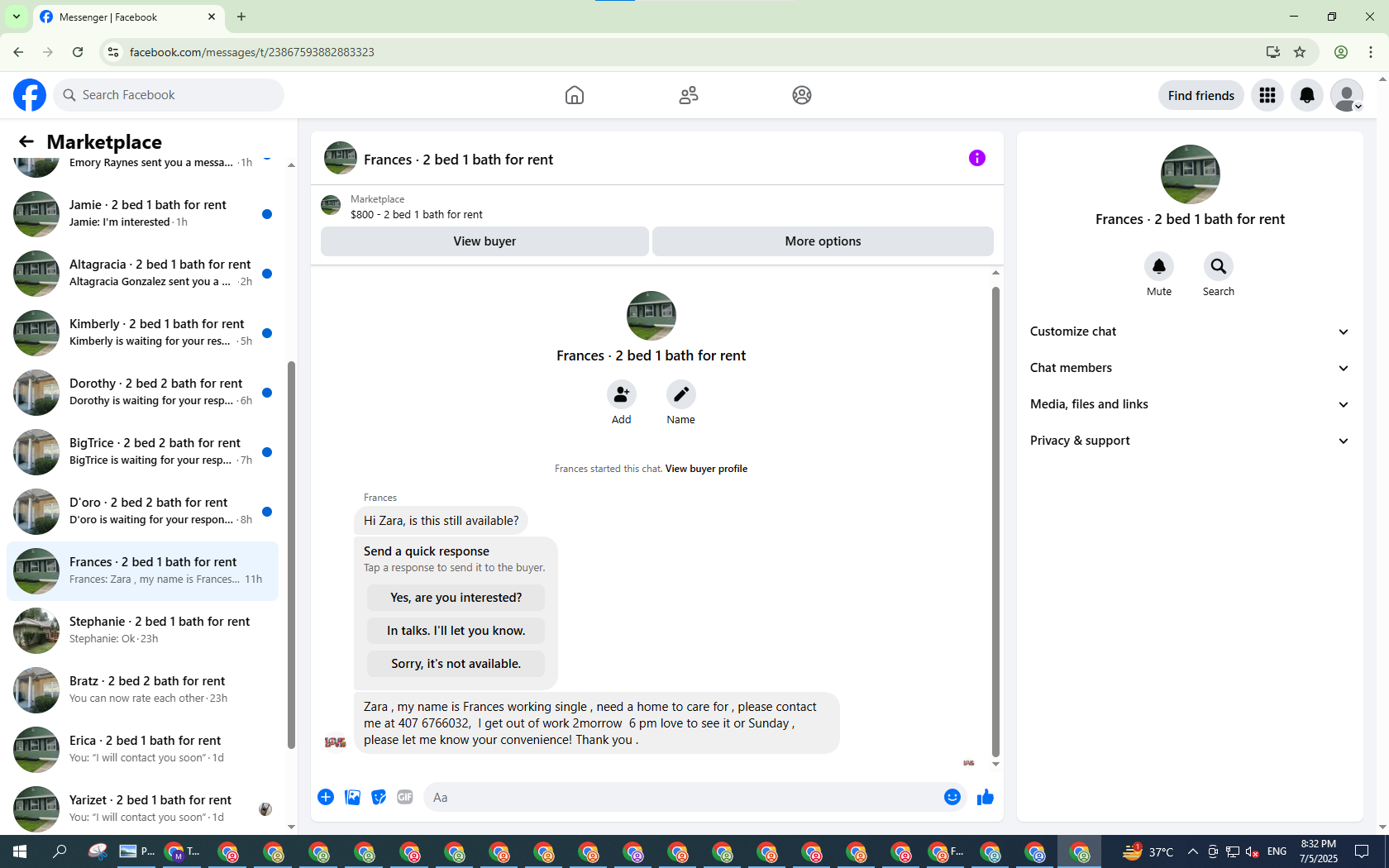Open the notifications bell
This screenshot has height=868, width=1389.
(x=1307, y=96)
